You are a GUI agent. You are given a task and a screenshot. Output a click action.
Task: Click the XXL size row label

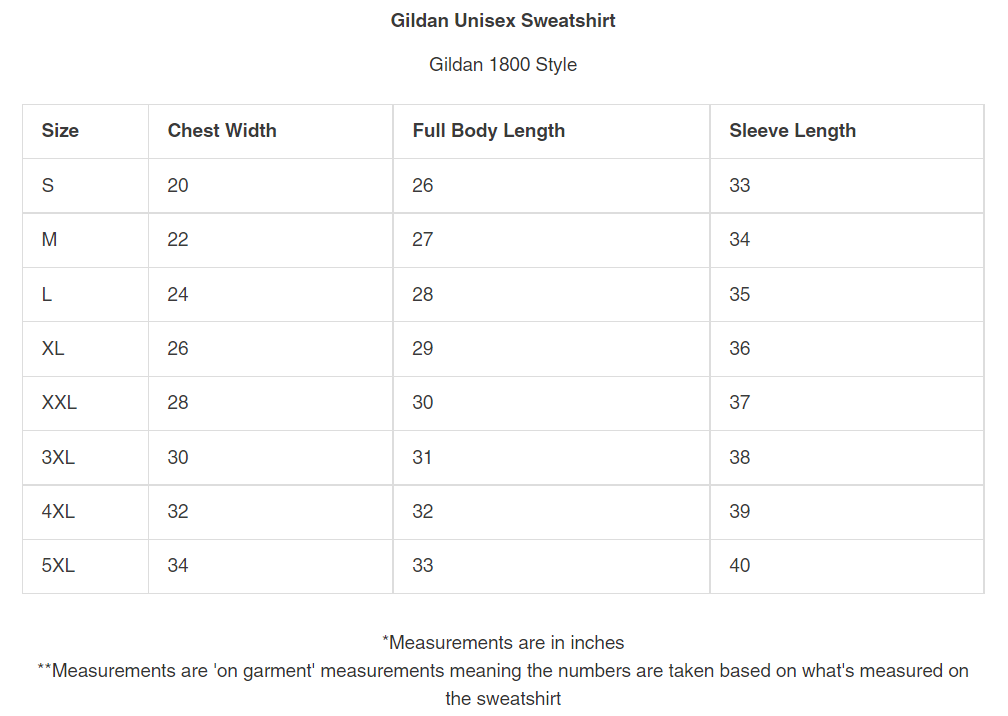coord(59,403)
